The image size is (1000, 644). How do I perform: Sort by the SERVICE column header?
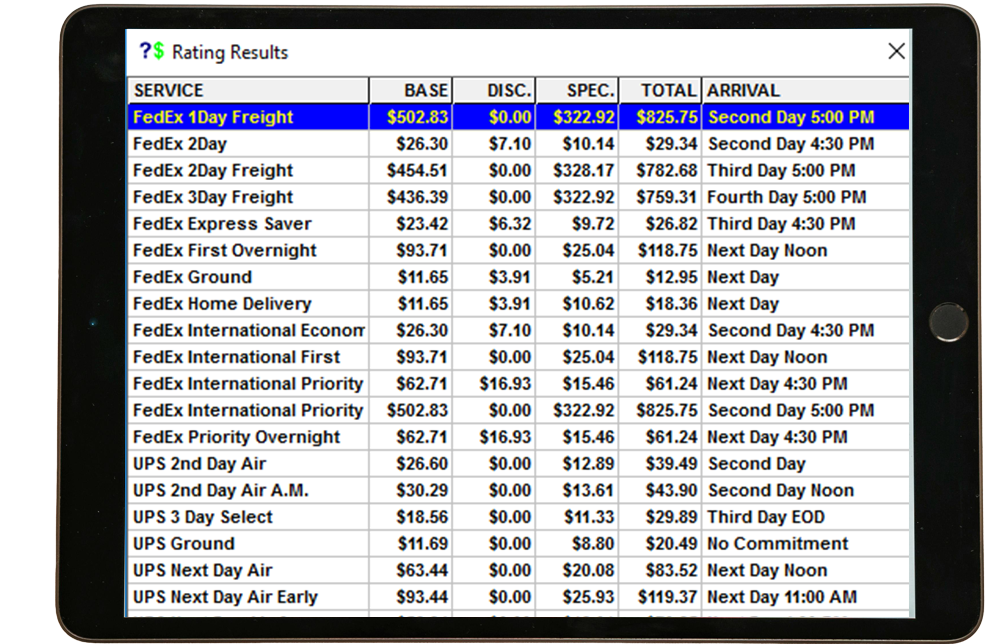tap(248, 90)
